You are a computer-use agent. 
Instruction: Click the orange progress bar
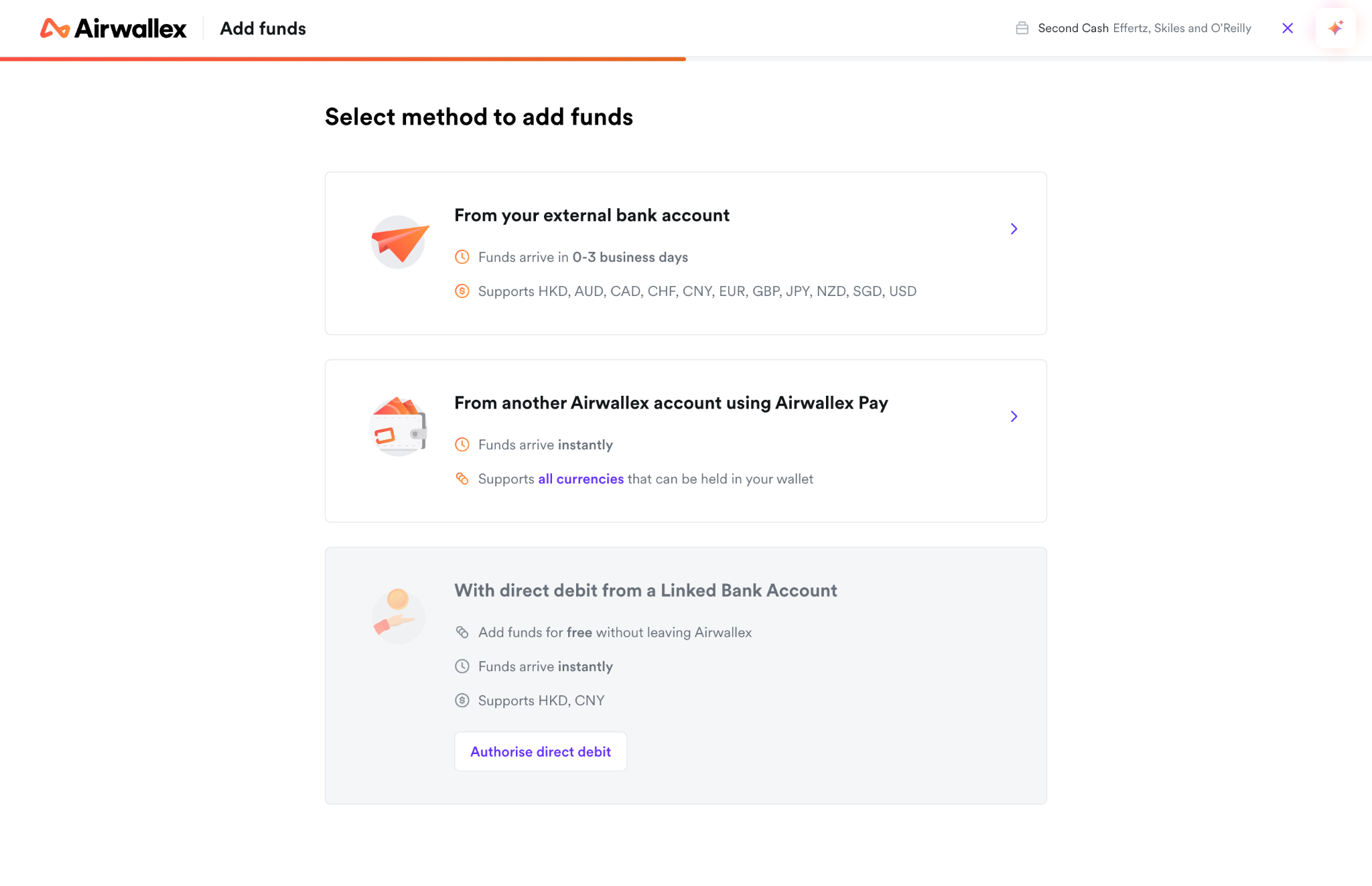pyautogui.click(x=343, y=59)
